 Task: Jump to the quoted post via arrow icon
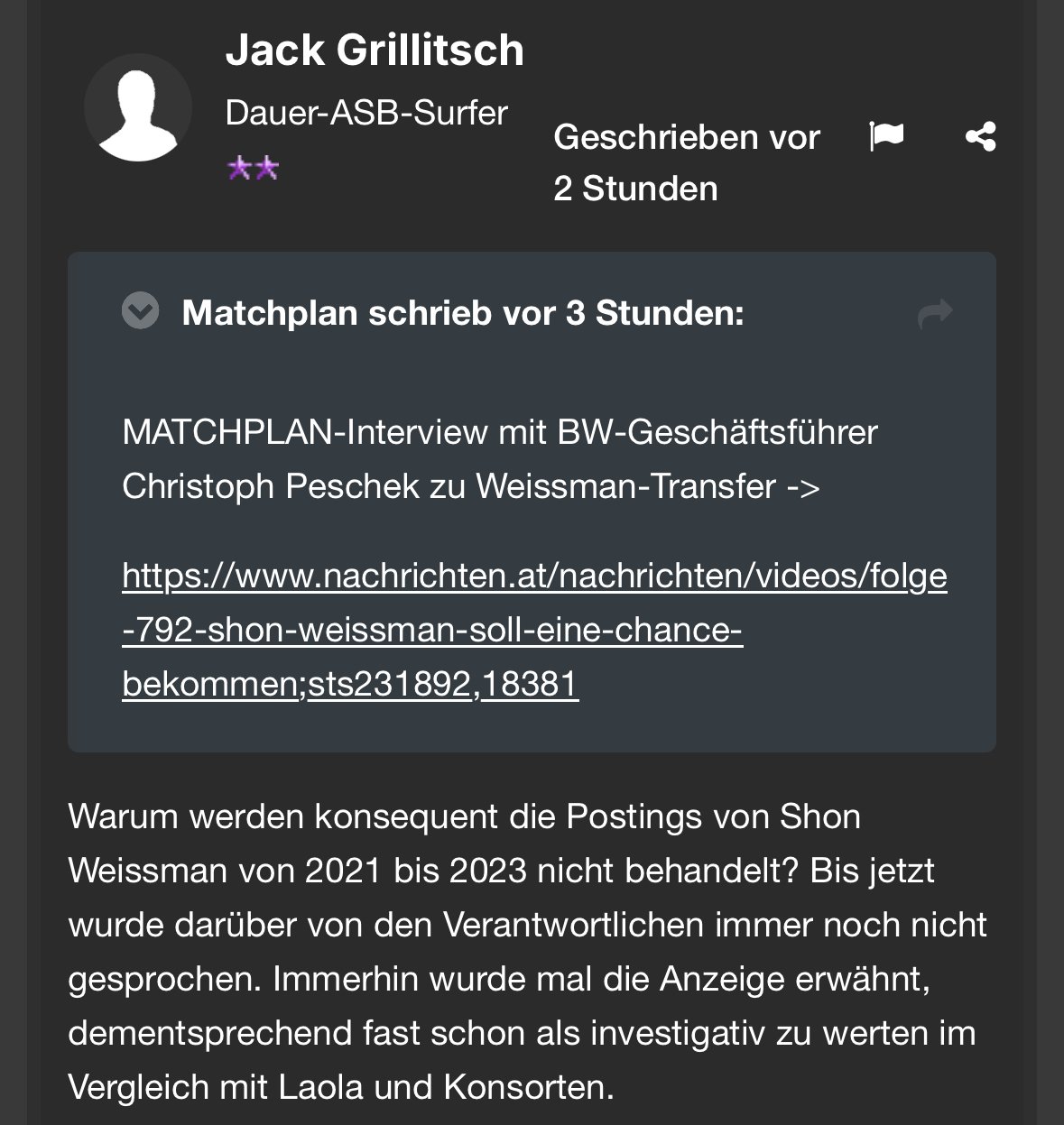pyautogui.click(x=935, y=313)
